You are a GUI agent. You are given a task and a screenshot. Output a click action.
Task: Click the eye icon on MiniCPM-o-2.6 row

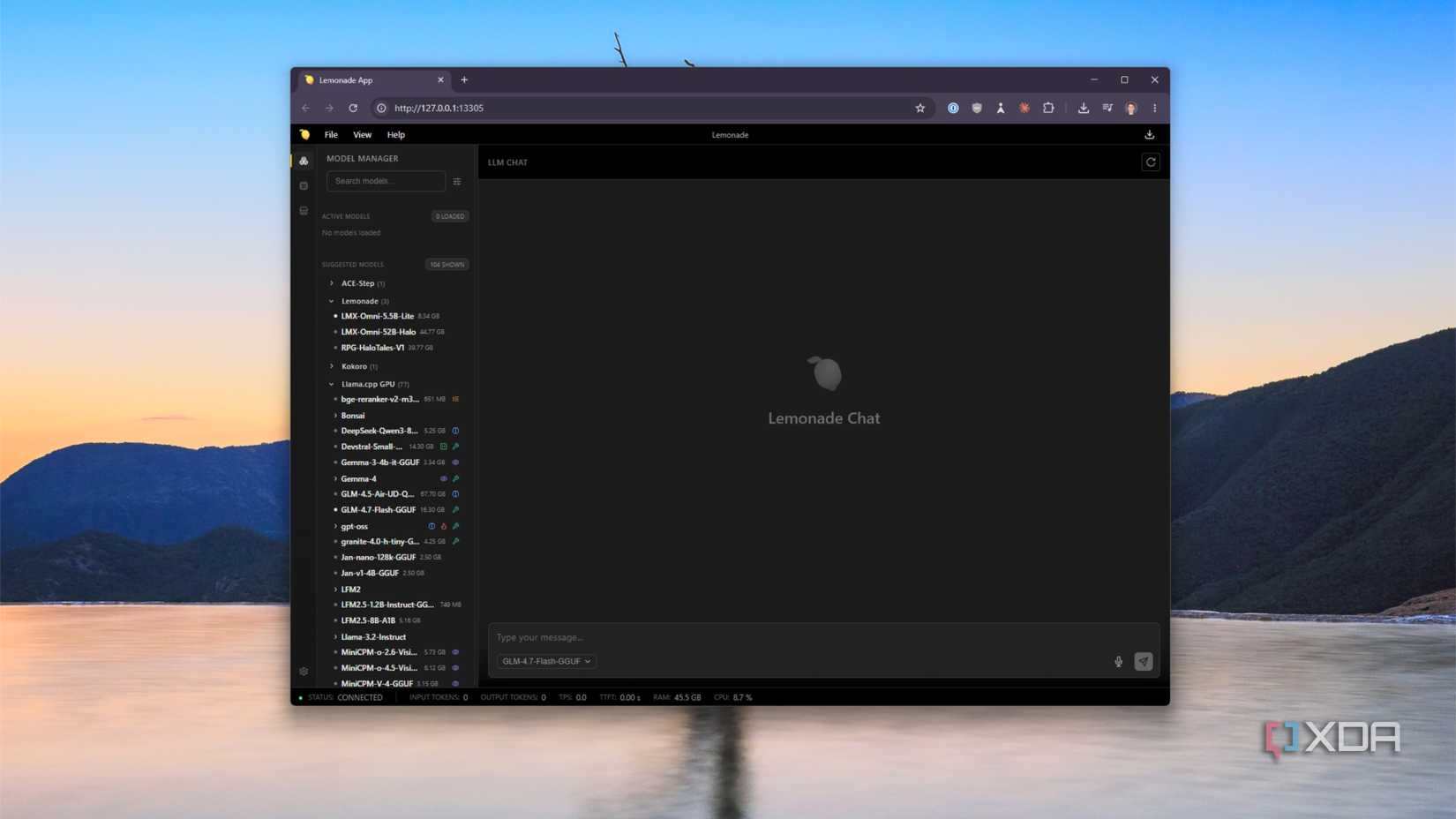(456, 652)
